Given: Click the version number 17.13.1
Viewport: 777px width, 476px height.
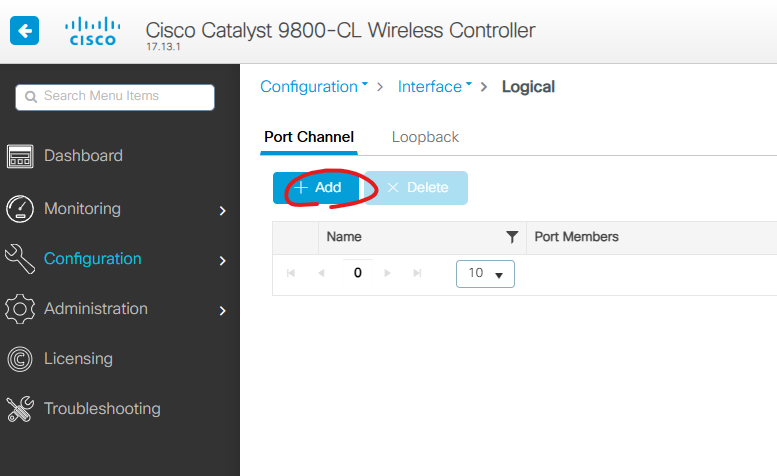Looking at the screenshot, I should [163, 47].
